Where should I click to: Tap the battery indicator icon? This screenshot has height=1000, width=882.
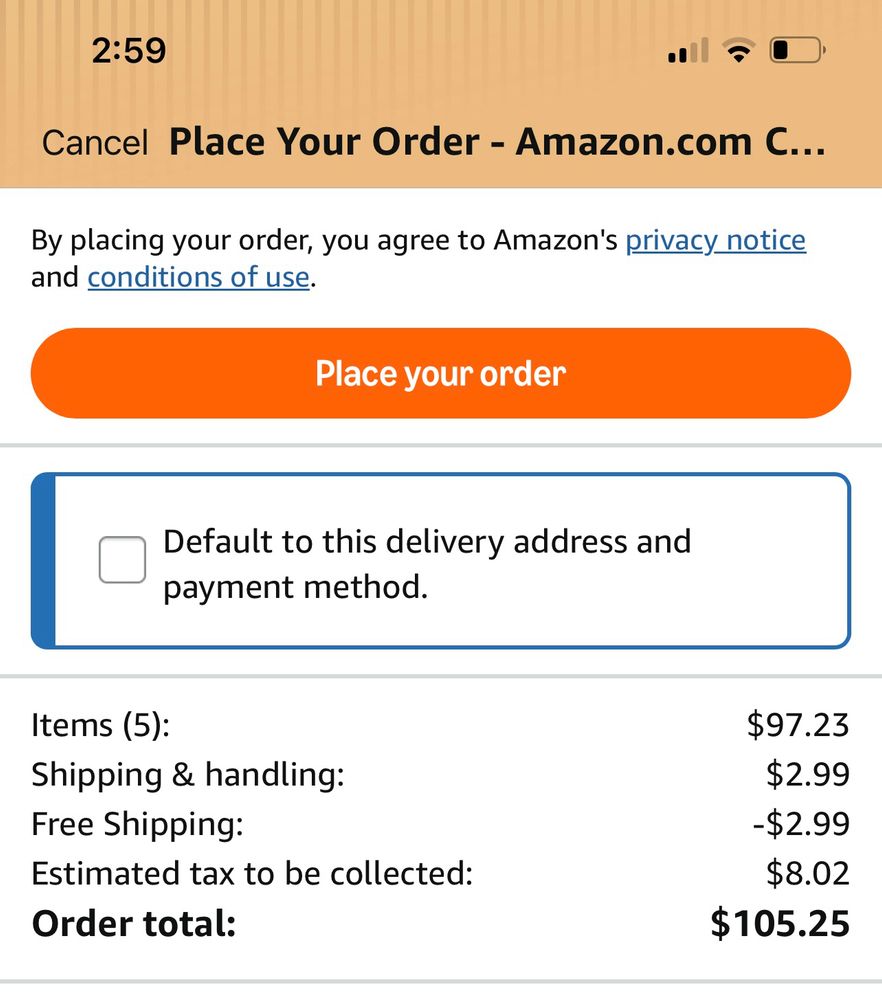(x=798, y=50)
